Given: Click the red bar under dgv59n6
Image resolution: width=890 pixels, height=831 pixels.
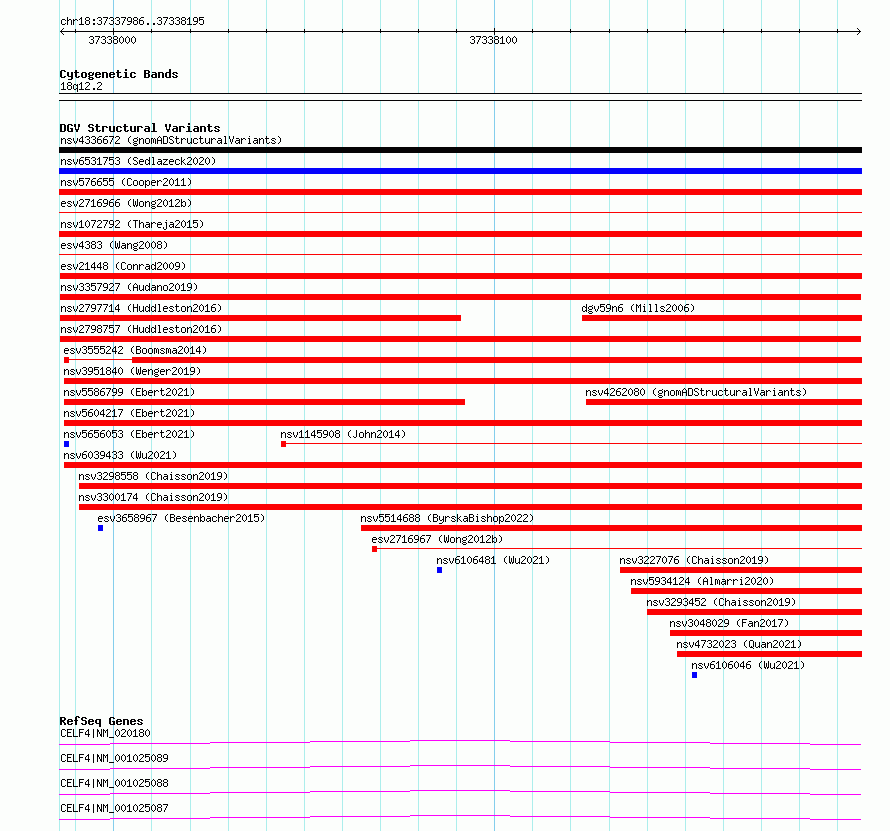Looking at the screenshot, I should click(x=722, y=318).
